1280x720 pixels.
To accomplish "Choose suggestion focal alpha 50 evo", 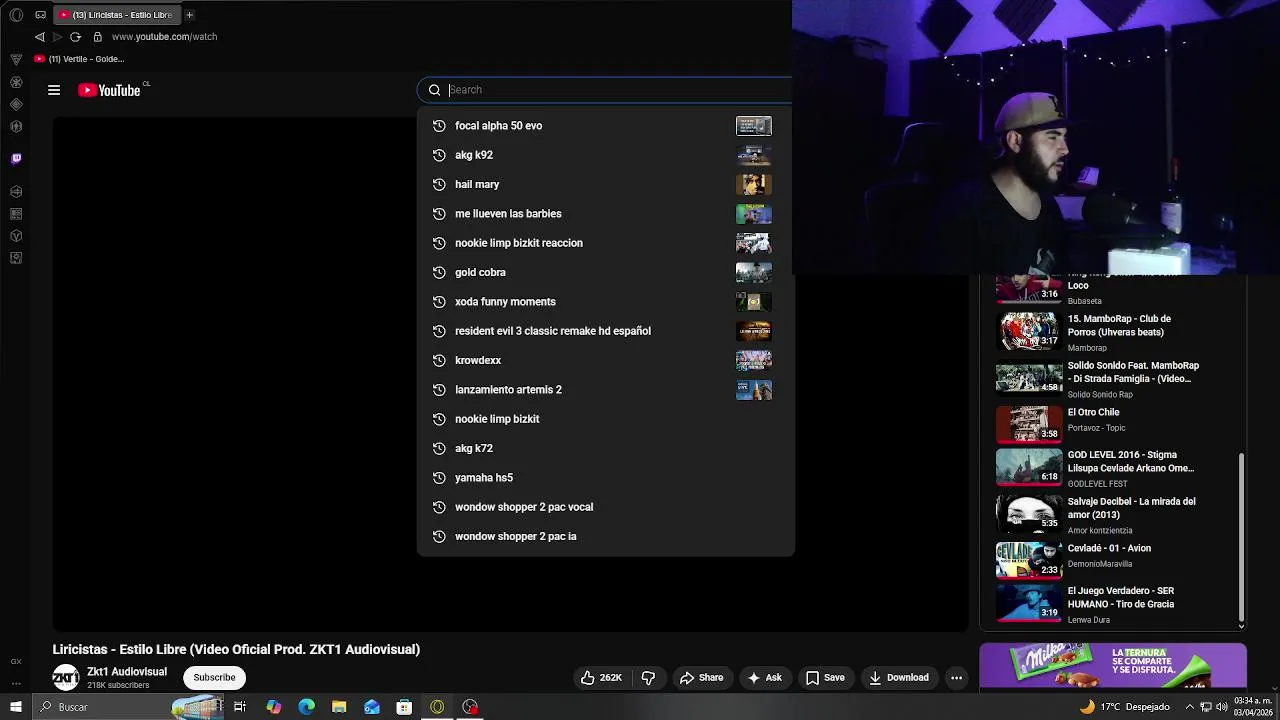I will click(605, 126).
